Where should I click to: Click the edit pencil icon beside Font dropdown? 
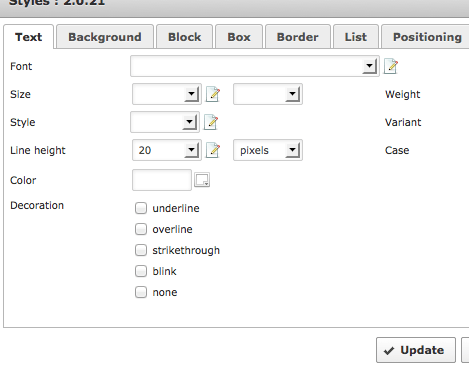391,66
